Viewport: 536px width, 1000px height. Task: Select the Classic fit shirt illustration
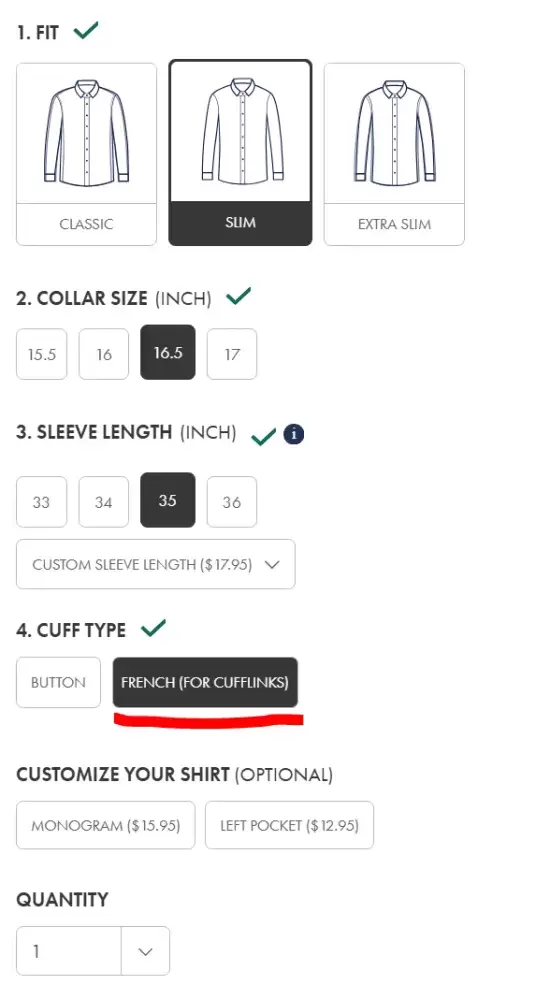86,133
